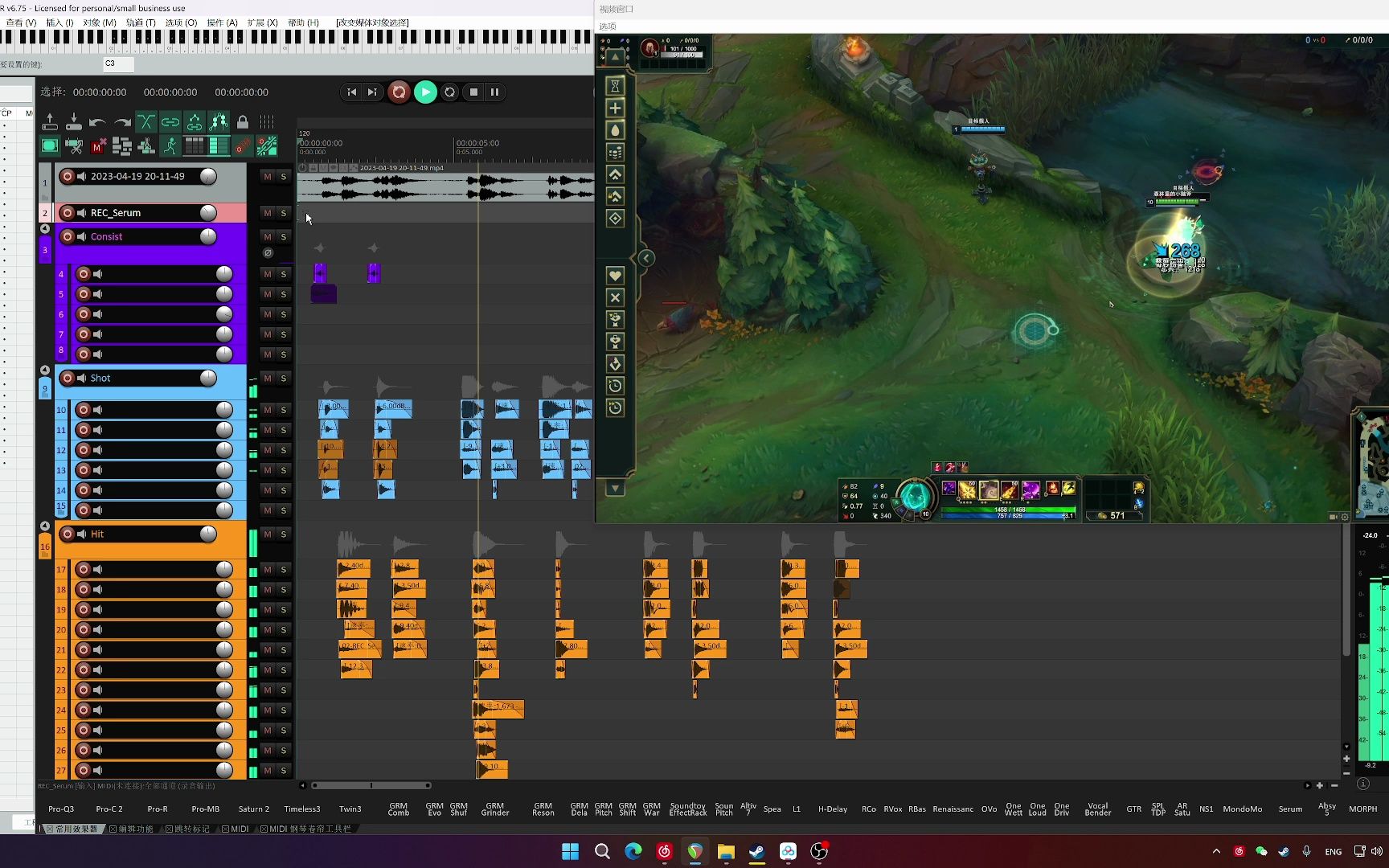The height and width of the screenshot is (868, 1389).
Task: Click the go to project end button
Action: (371, 92)
